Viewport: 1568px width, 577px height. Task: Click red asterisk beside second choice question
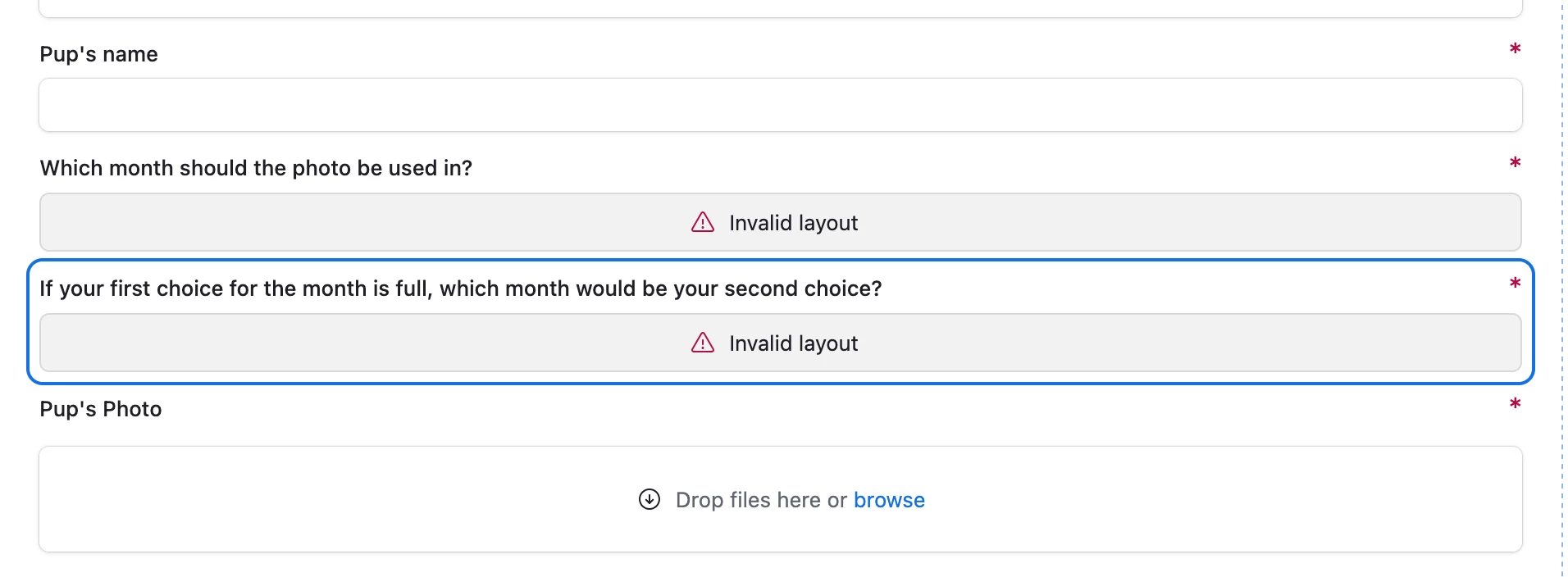(1515, 284)
